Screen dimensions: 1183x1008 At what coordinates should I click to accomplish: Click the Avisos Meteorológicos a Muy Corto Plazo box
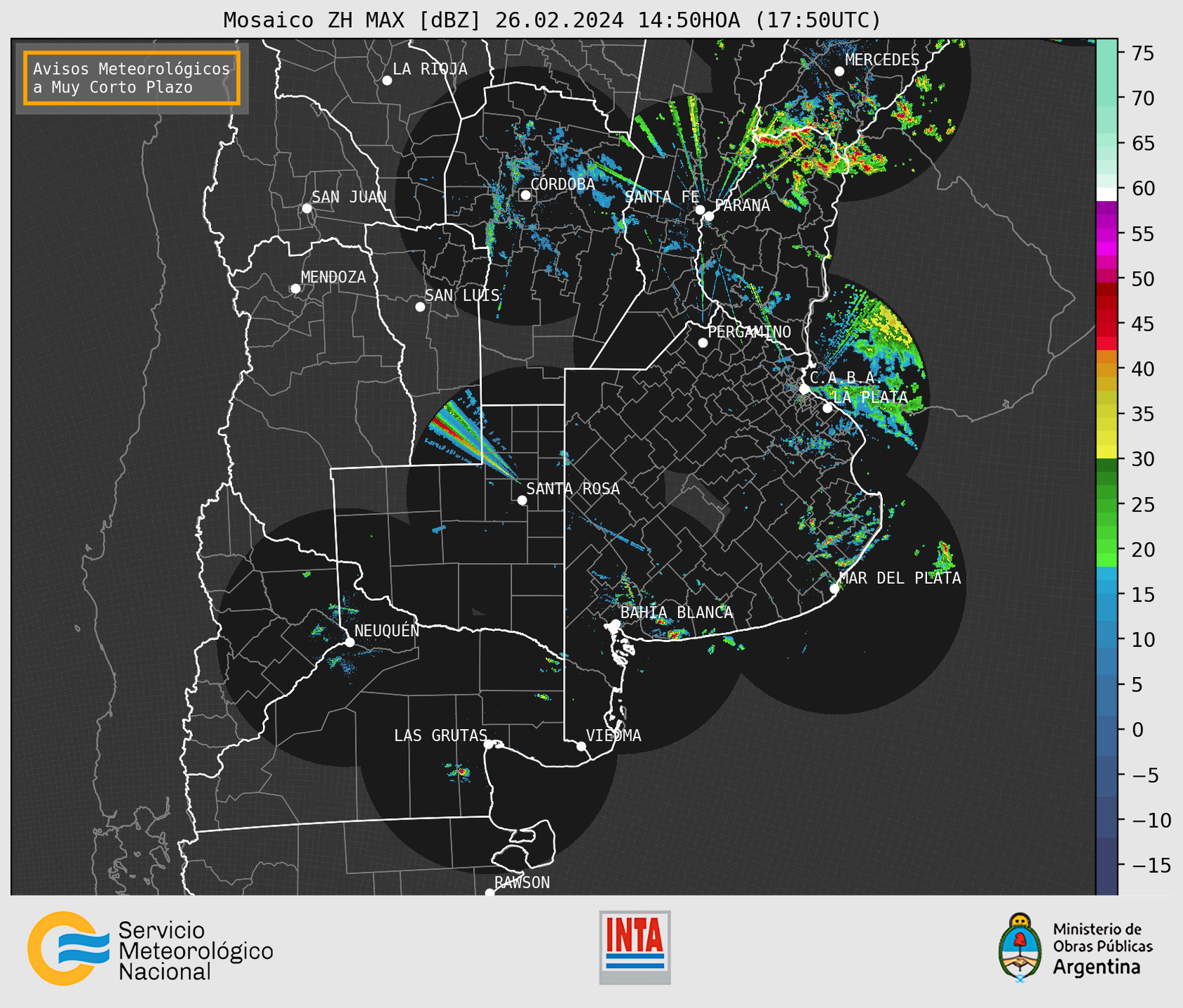tap(132, 78)
